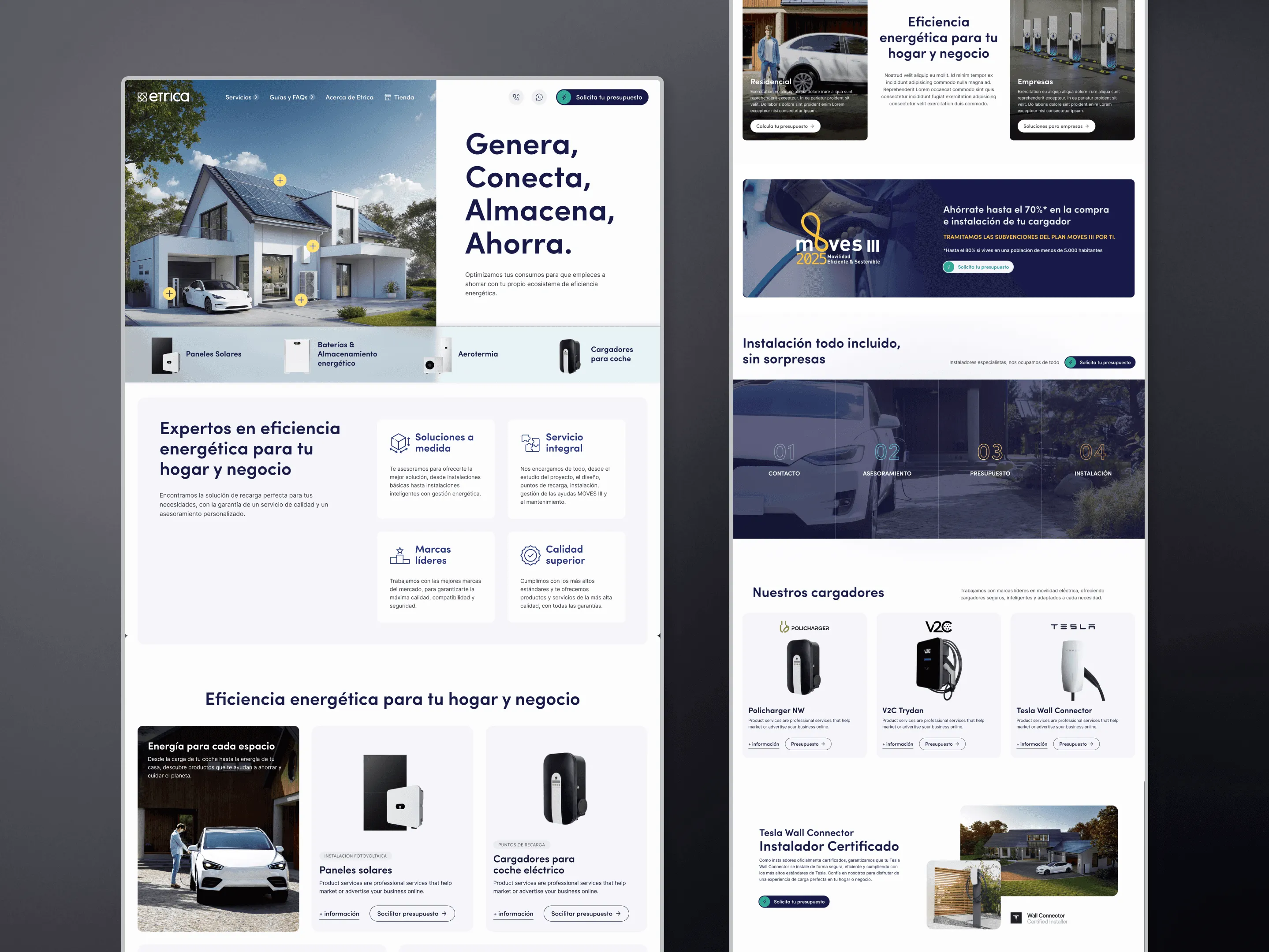Click the Policharger NW charger product image
Image resolution: width=1269 pixels, height=952 pixels.
[x=803, y=668]
